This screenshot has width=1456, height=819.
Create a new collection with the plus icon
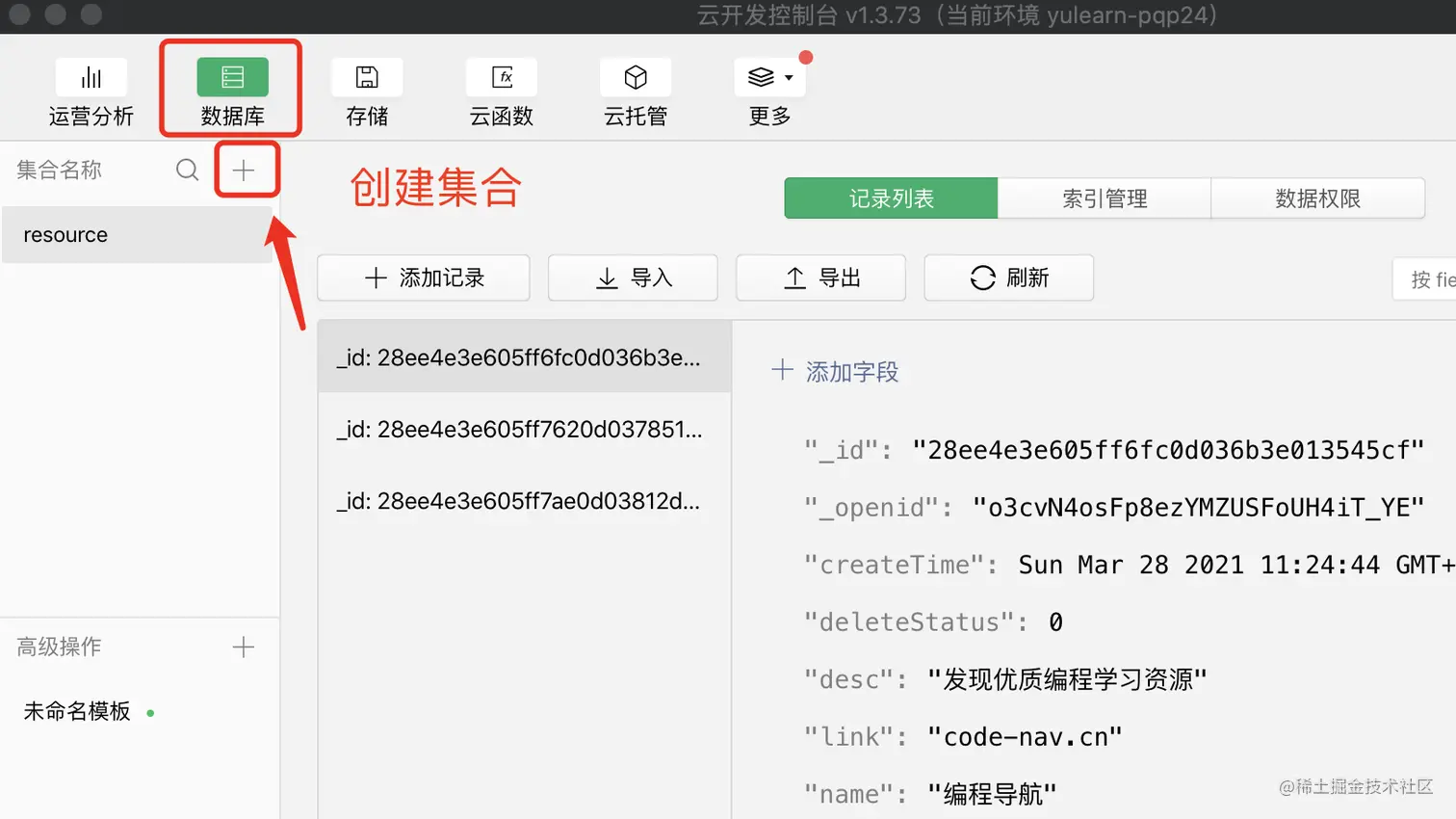247,169
